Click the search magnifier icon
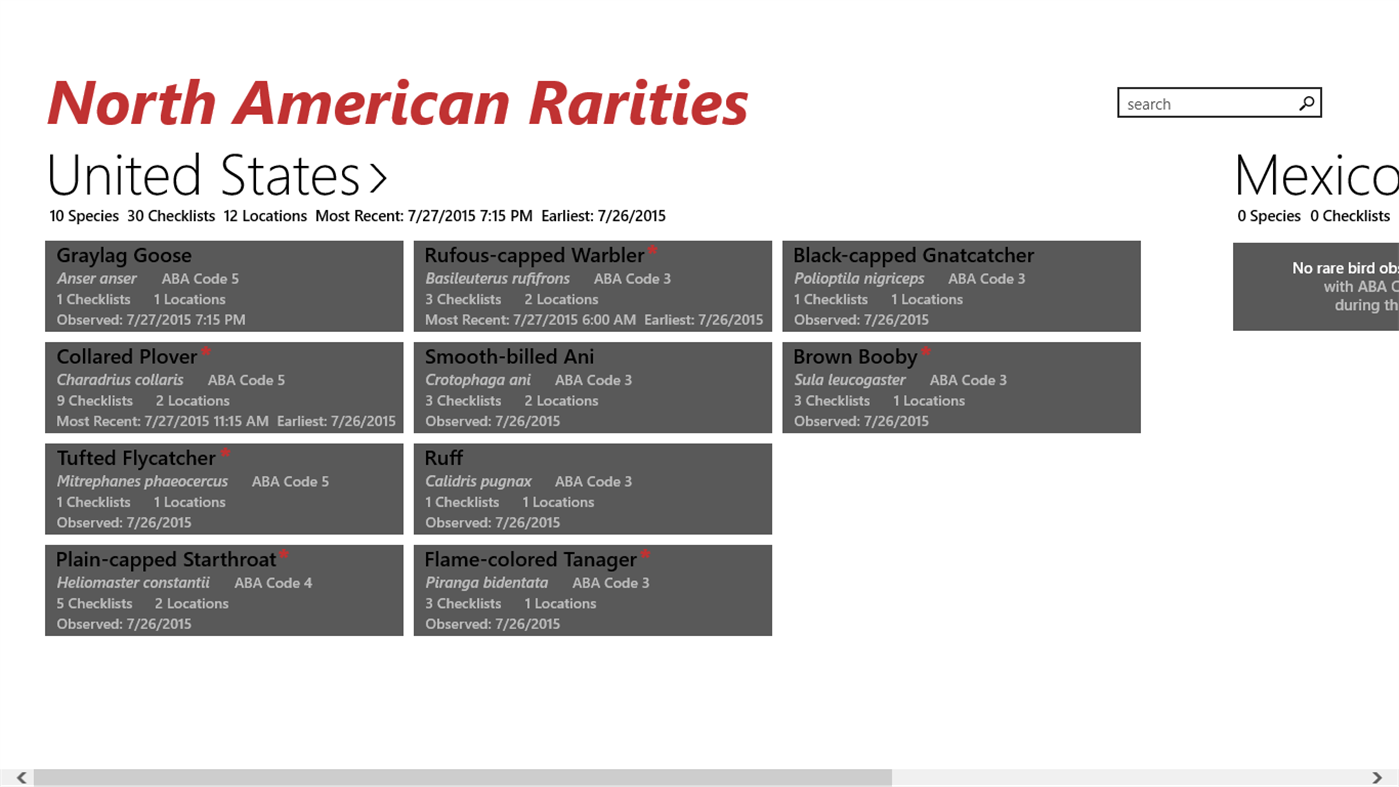The height and width of the screenshot is (787, 1399). [1305, 103]
